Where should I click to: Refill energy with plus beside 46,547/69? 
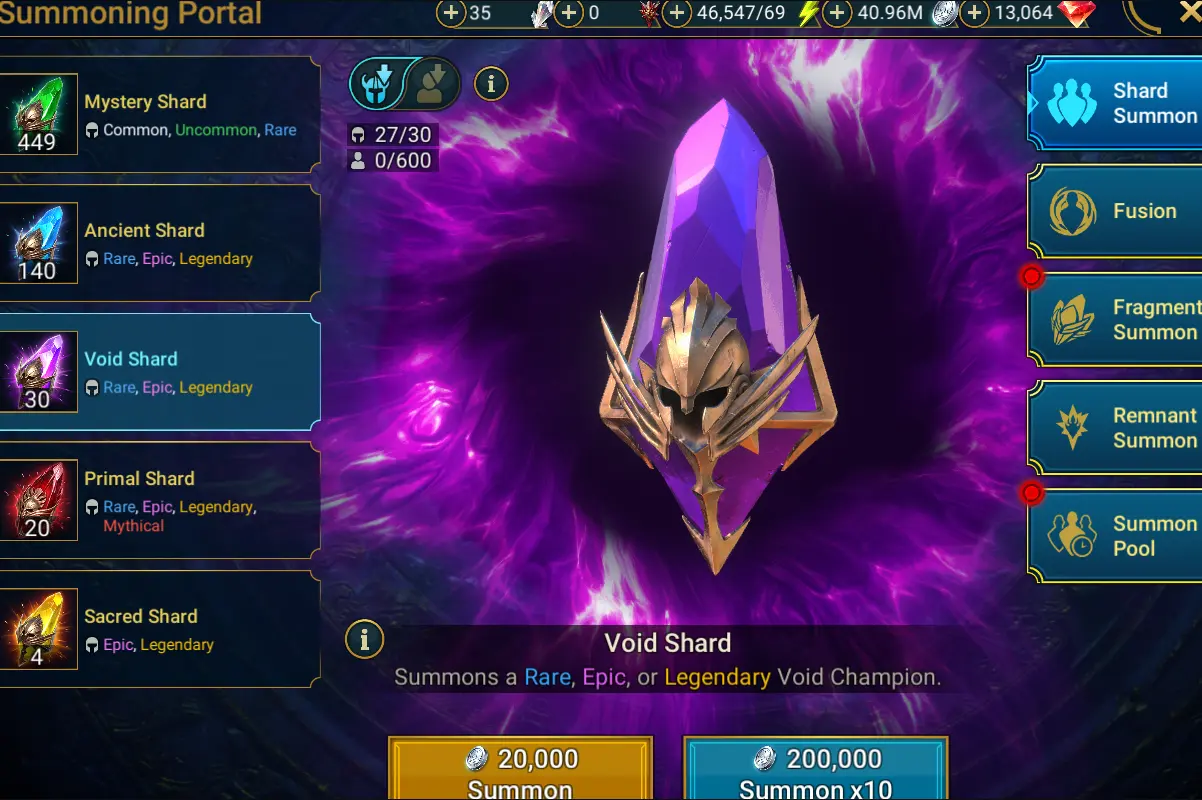pos(677,13)
